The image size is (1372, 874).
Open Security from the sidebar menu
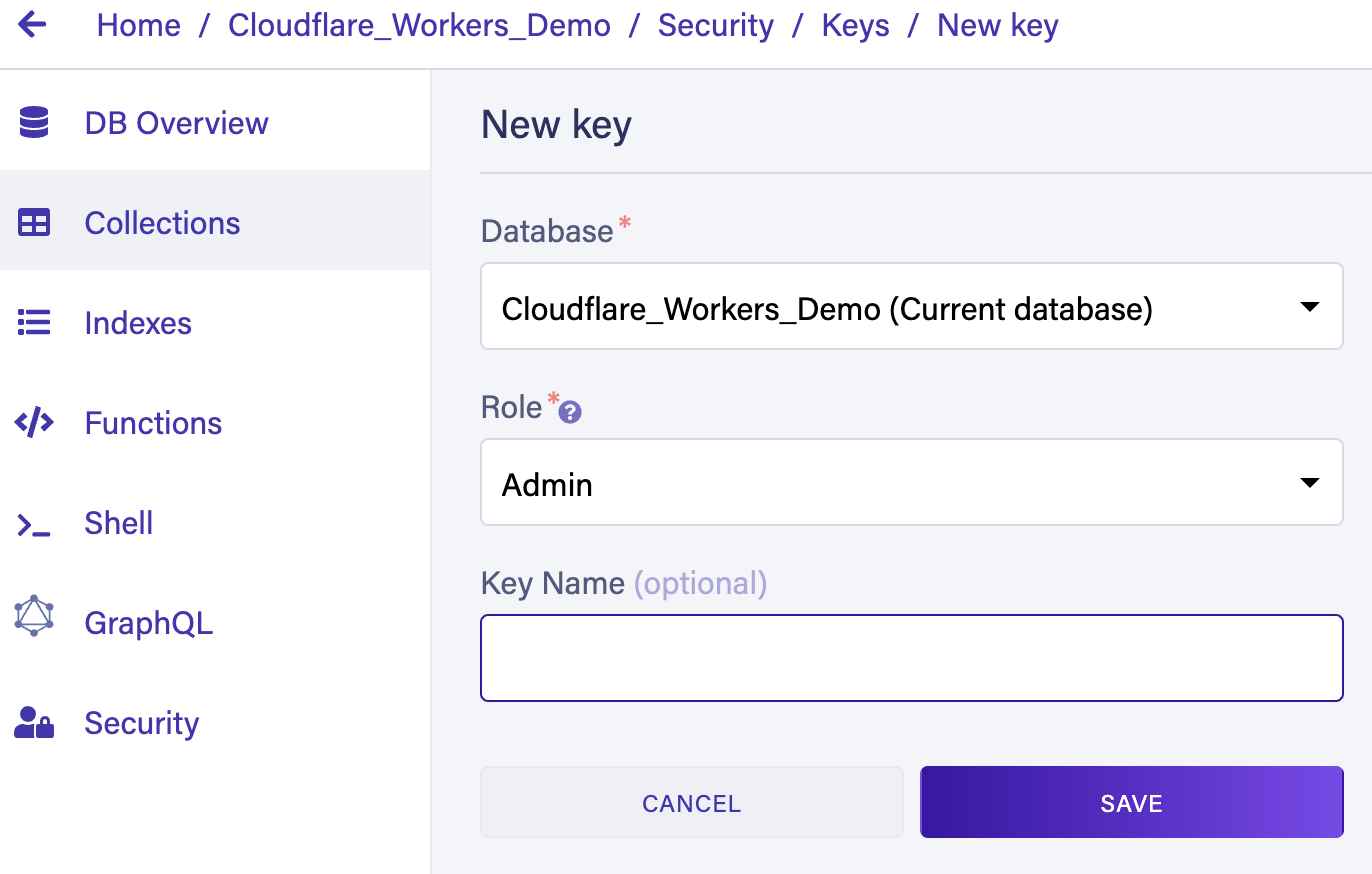click(215, 722)
